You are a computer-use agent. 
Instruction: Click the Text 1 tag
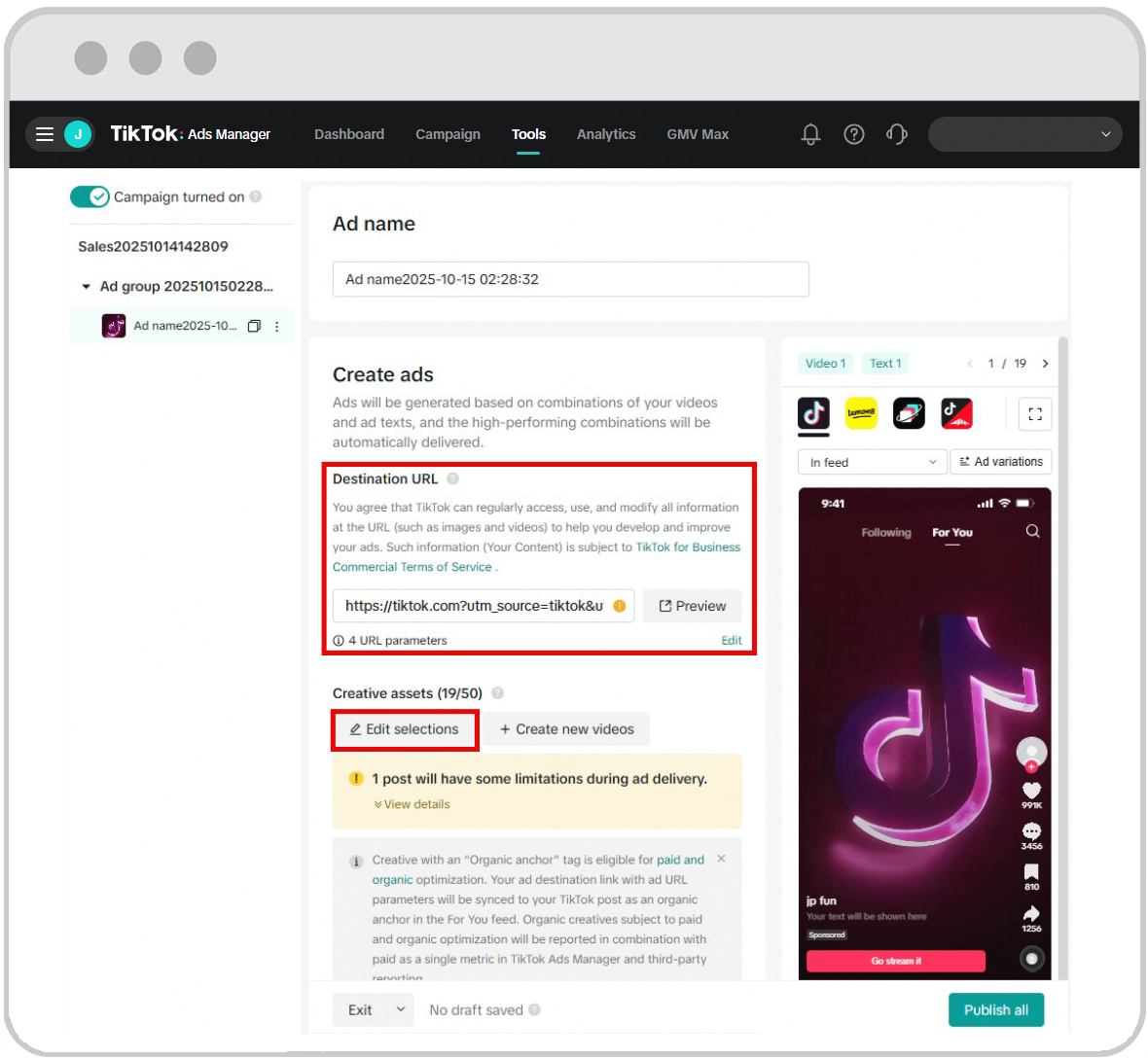point(885,363)
